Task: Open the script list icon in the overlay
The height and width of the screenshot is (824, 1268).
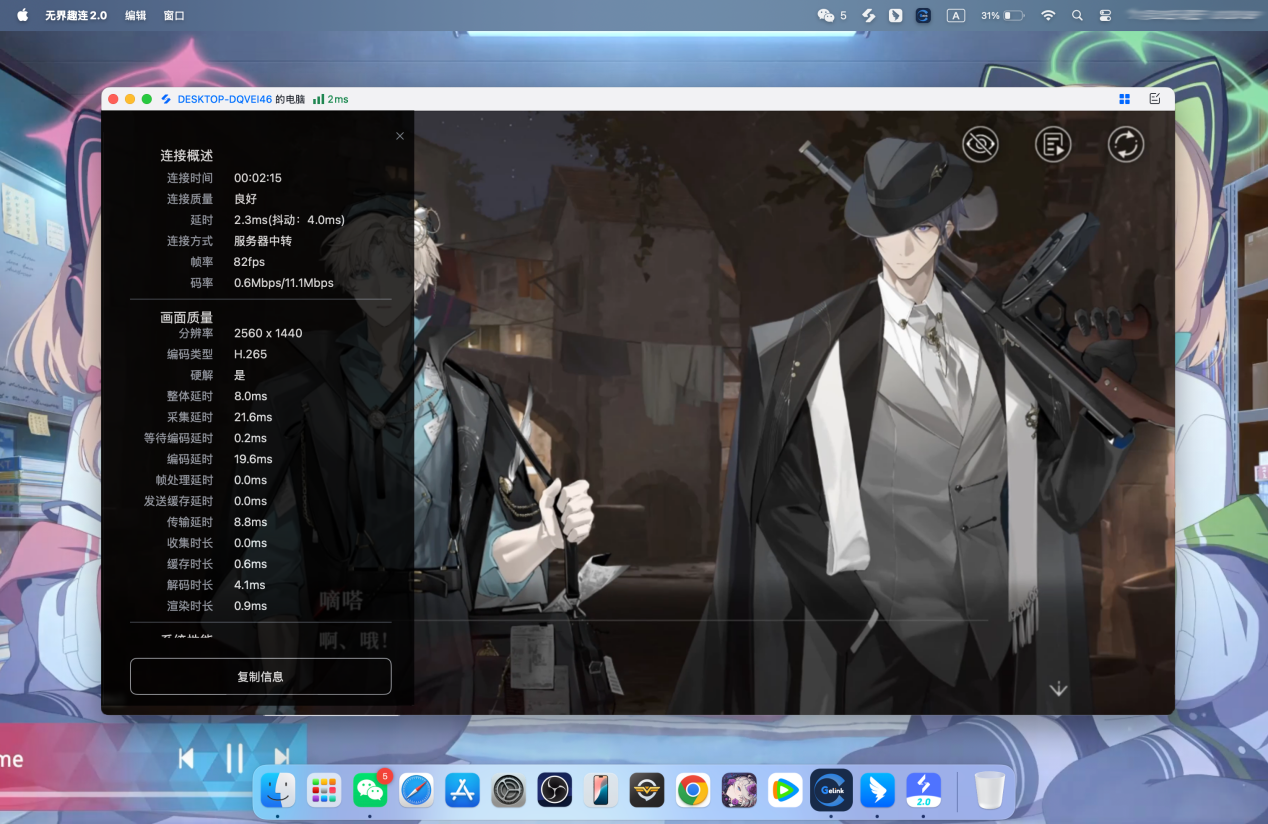Action: pyautogui.click(x=1053, y=145)
